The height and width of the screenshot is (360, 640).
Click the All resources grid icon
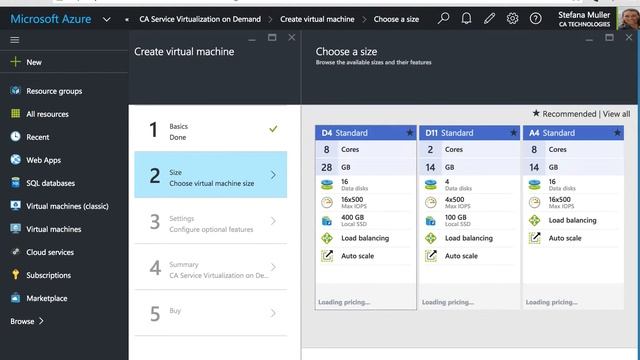point(16,113)
